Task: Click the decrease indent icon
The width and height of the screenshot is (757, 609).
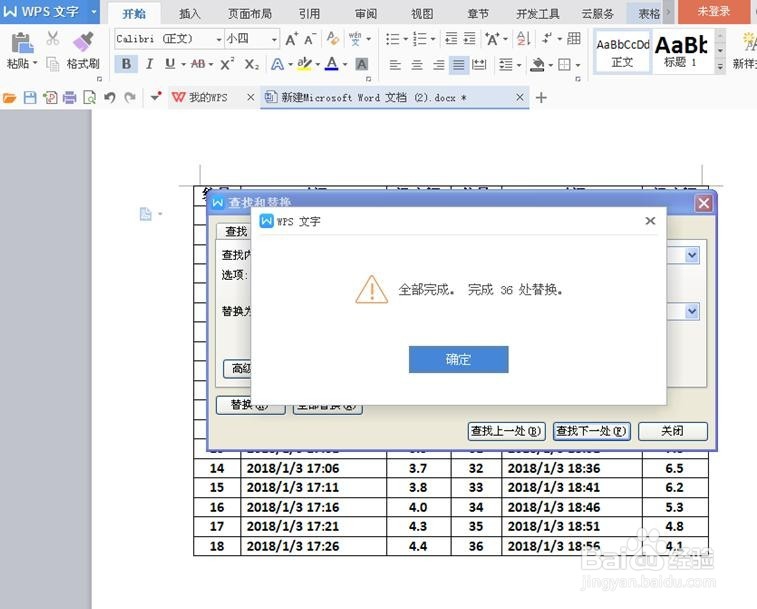Action: (451, 38)
